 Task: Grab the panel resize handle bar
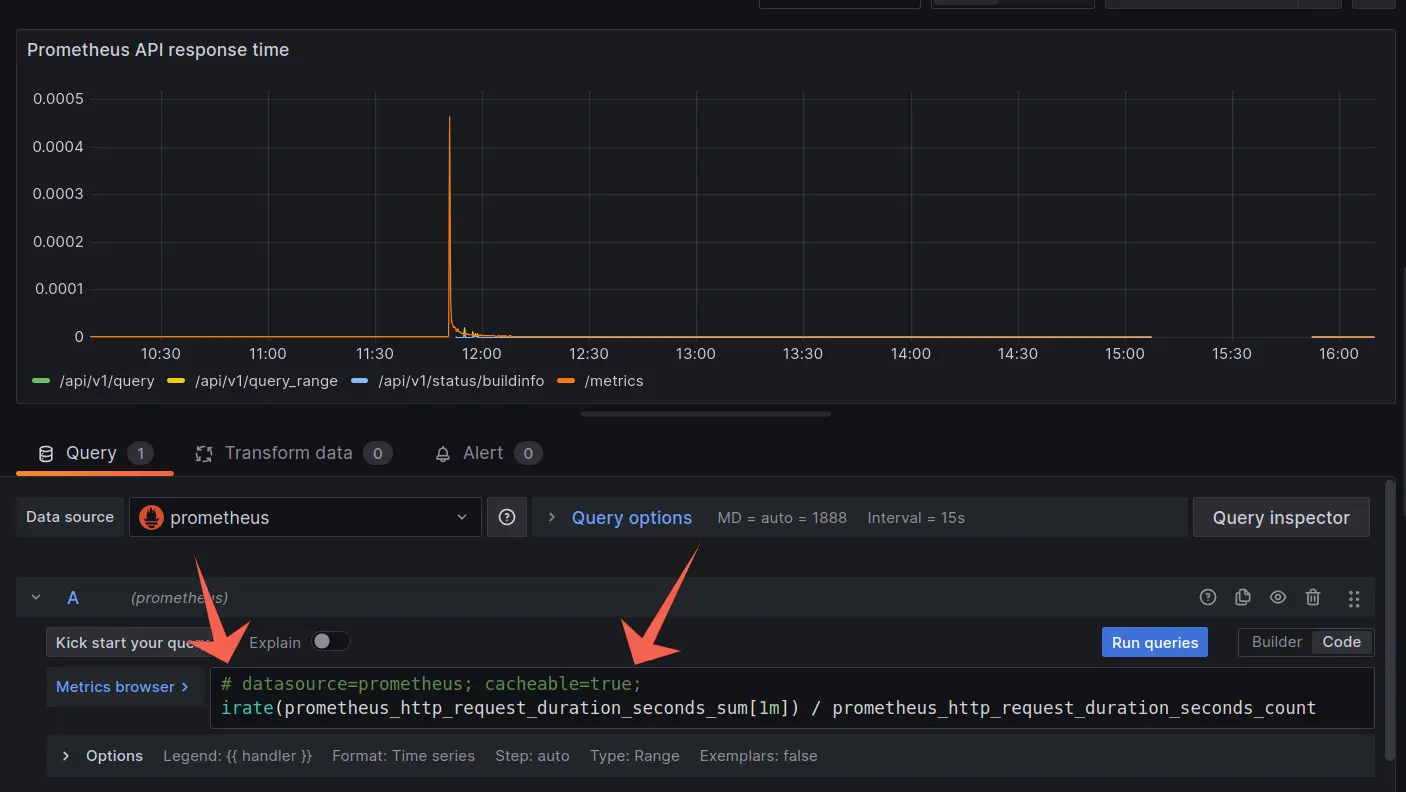tap(706, 414)
